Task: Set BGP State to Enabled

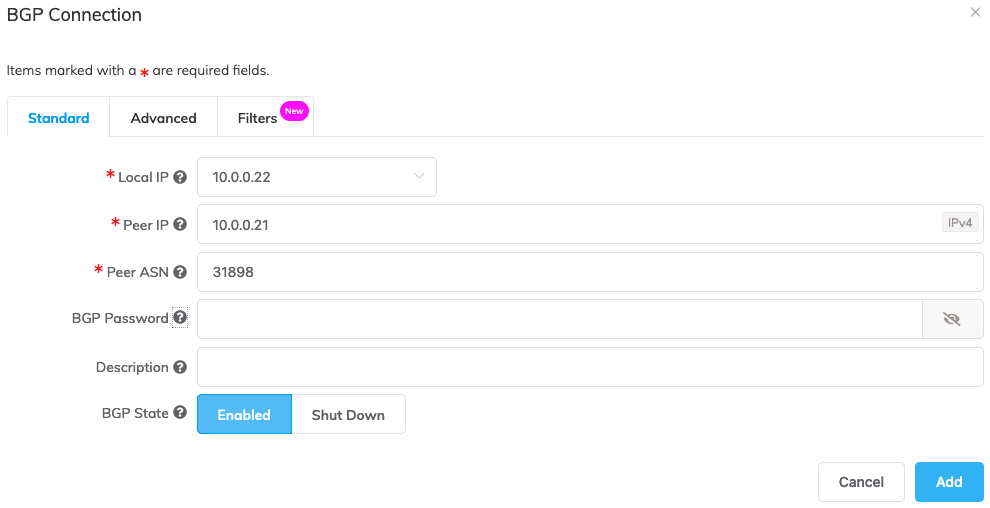Action: pyautogui.click(x=244, y=414)
